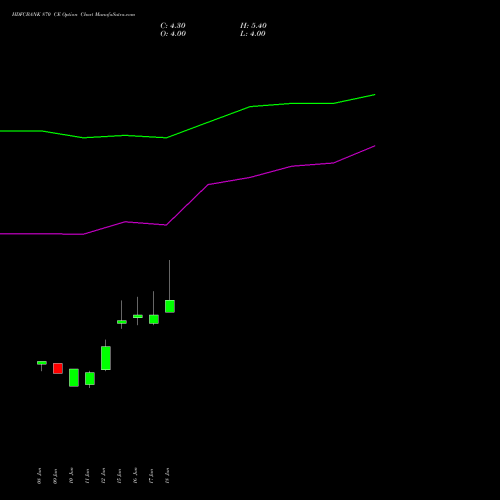Select the open value 'O: 4.00'
This screenshot has height=500, width=500.
pos(173,34)
